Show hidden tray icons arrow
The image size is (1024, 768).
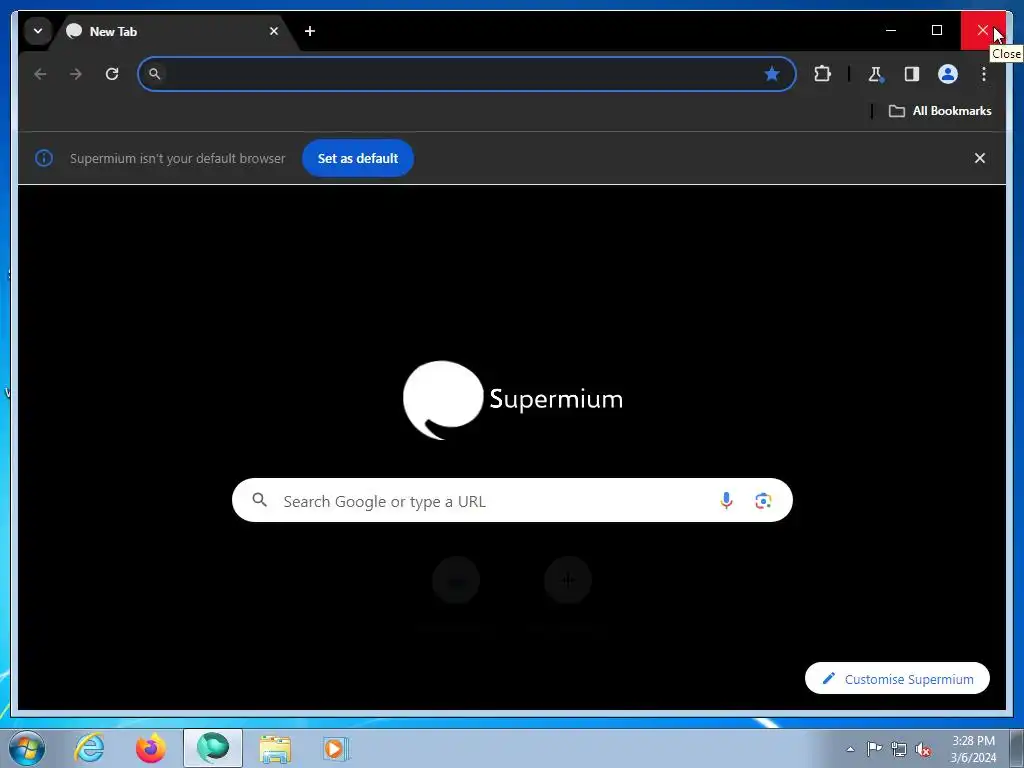pyautogui.click(x=850, y=749)
